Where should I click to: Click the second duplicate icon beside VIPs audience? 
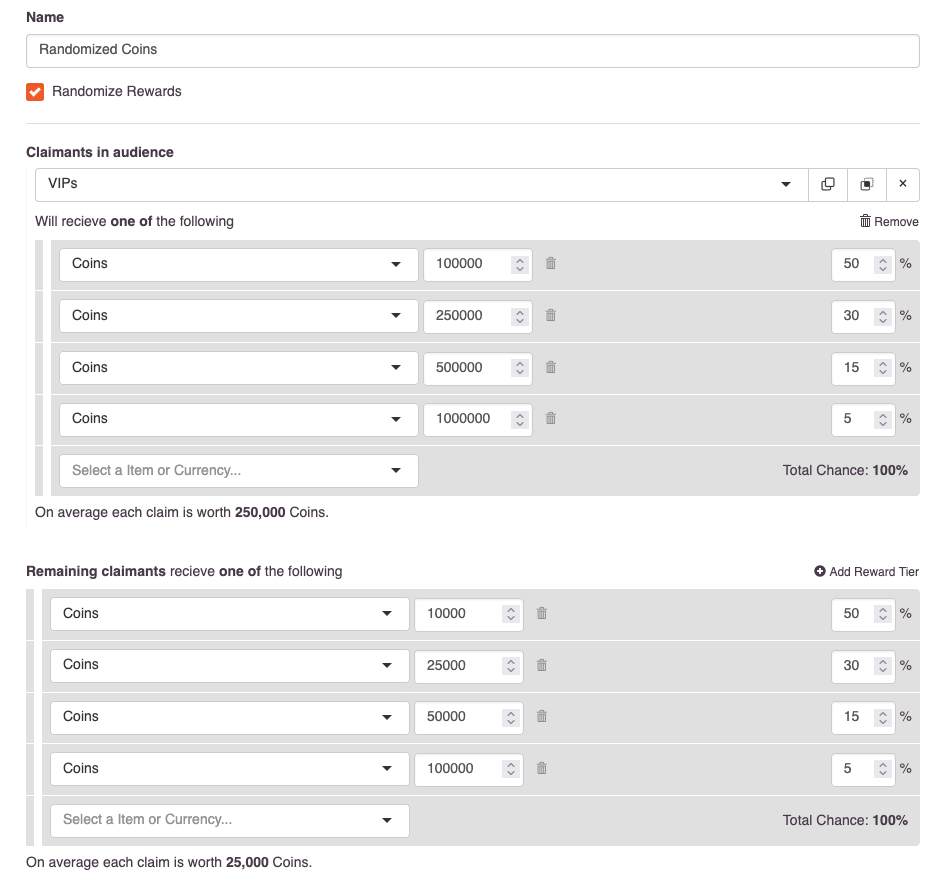point(866,184)
